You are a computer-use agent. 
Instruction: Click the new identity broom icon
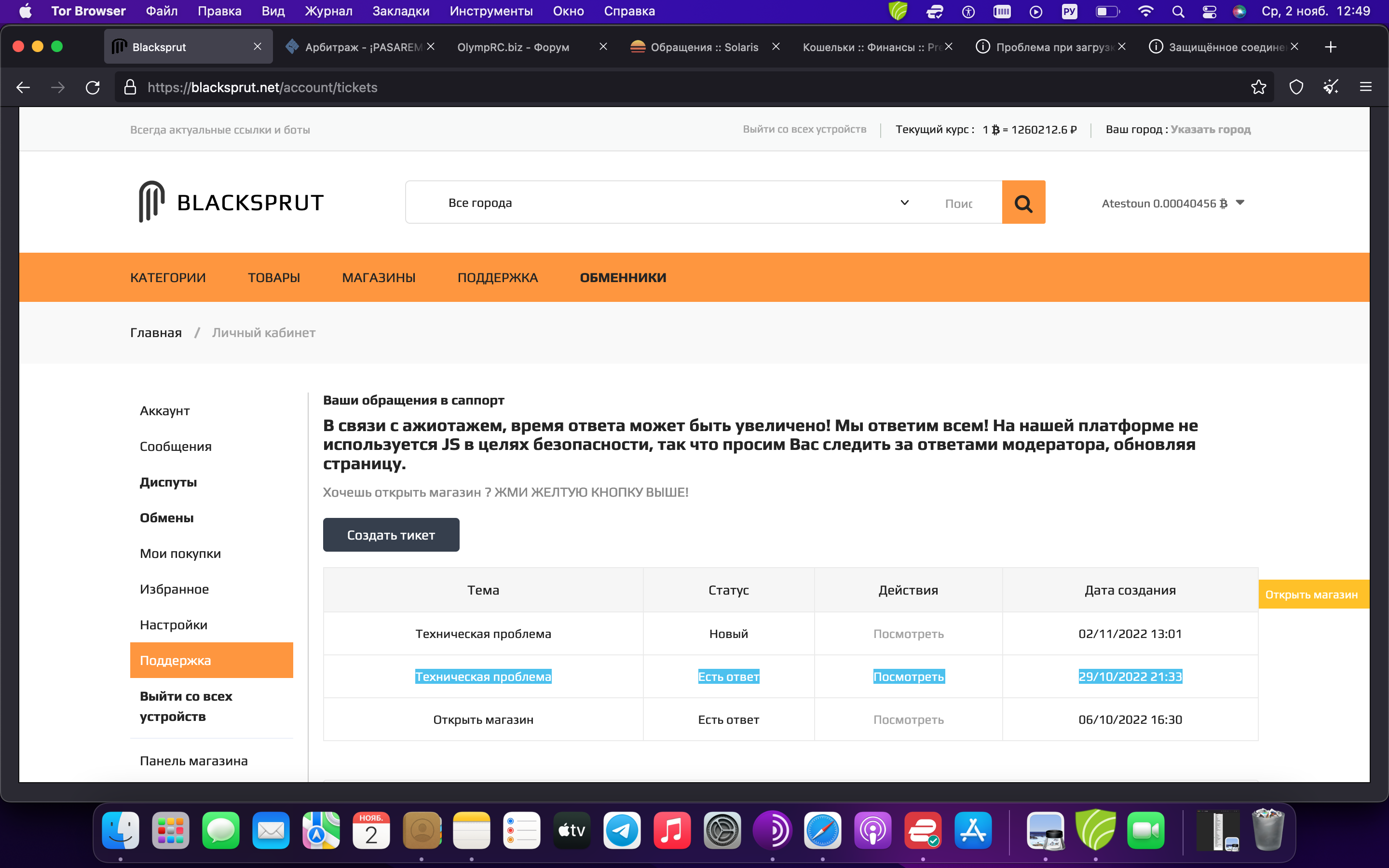tap(1331, 87)
